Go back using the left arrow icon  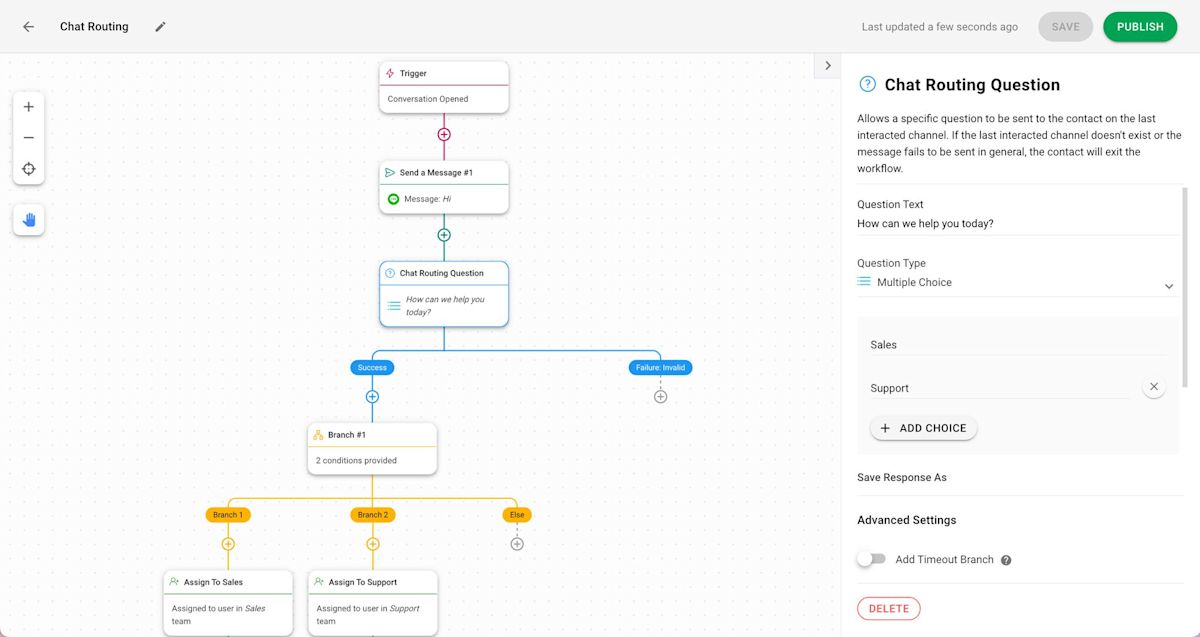tap(28, 27)
